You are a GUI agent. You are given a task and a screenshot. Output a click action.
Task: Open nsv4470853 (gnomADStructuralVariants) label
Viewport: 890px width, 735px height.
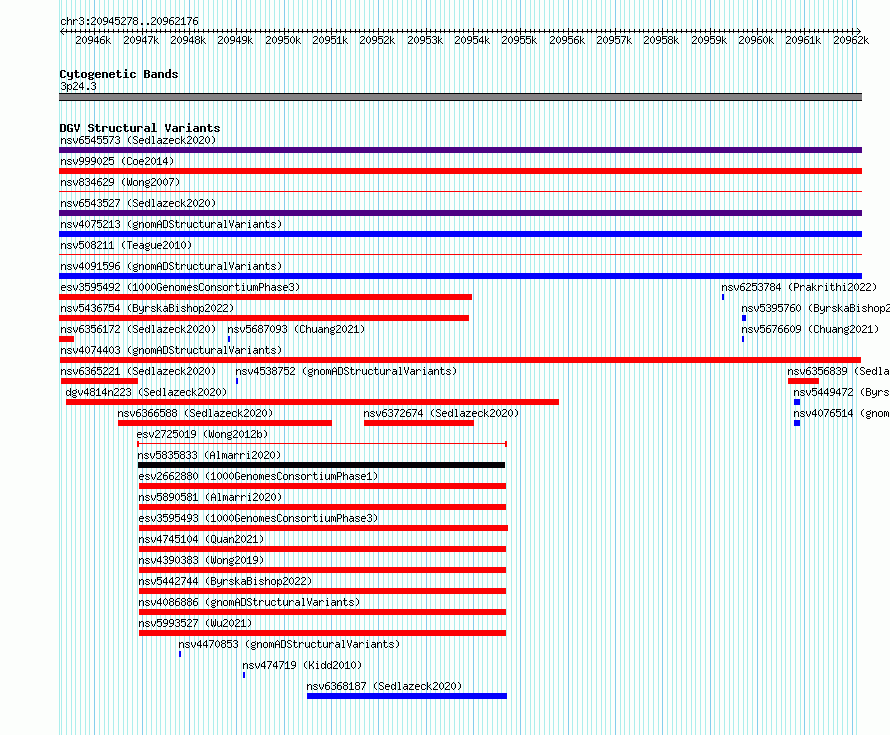pos(289,644)
